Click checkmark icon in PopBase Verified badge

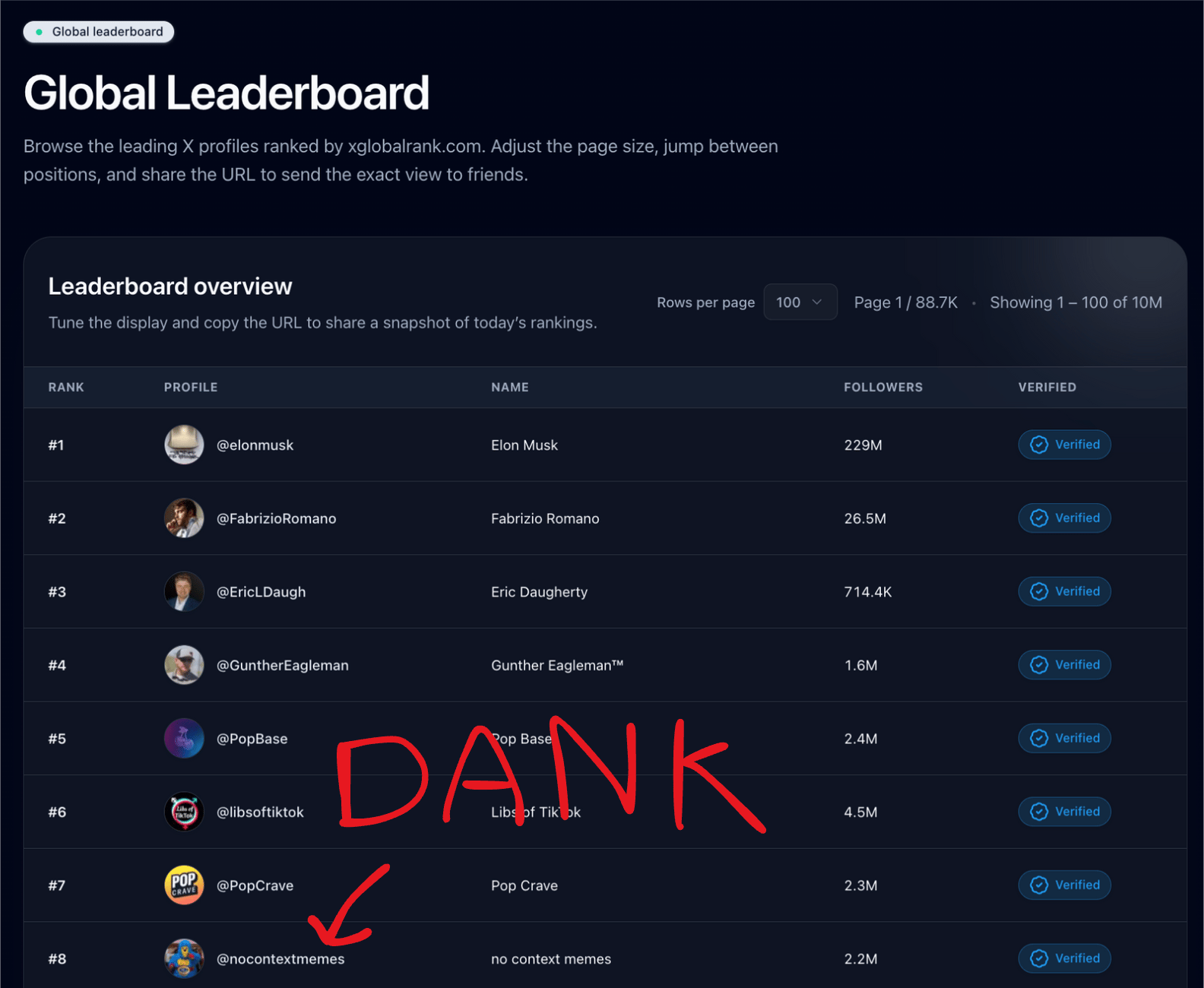(1039, 739)
